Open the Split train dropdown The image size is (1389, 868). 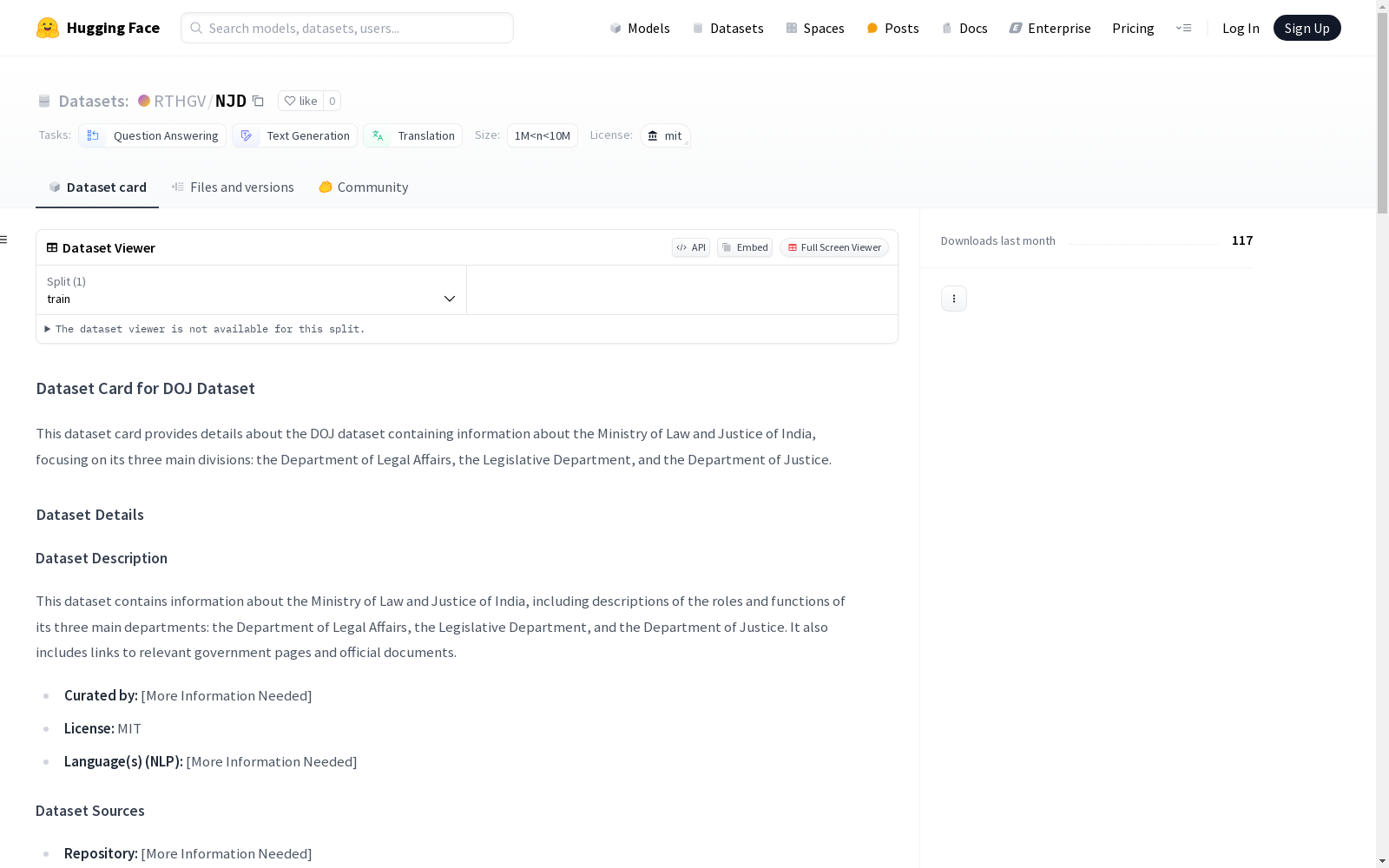(x=252, y=290)
